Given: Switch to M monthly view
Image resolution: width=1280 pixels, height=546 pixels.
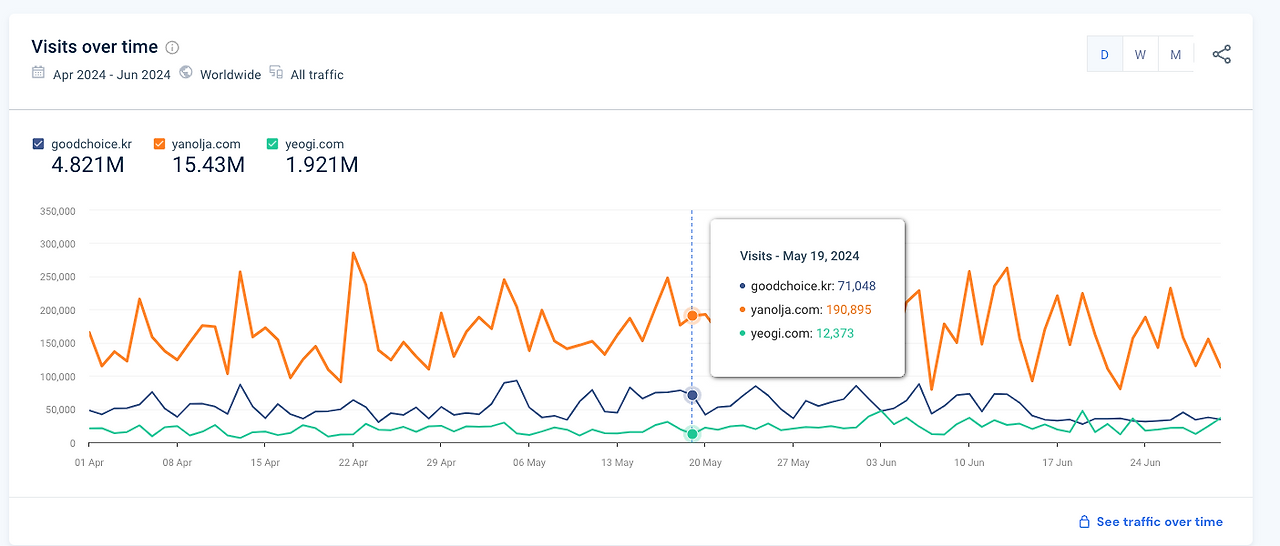Looking at the screenshot, I should point(1176,55).
